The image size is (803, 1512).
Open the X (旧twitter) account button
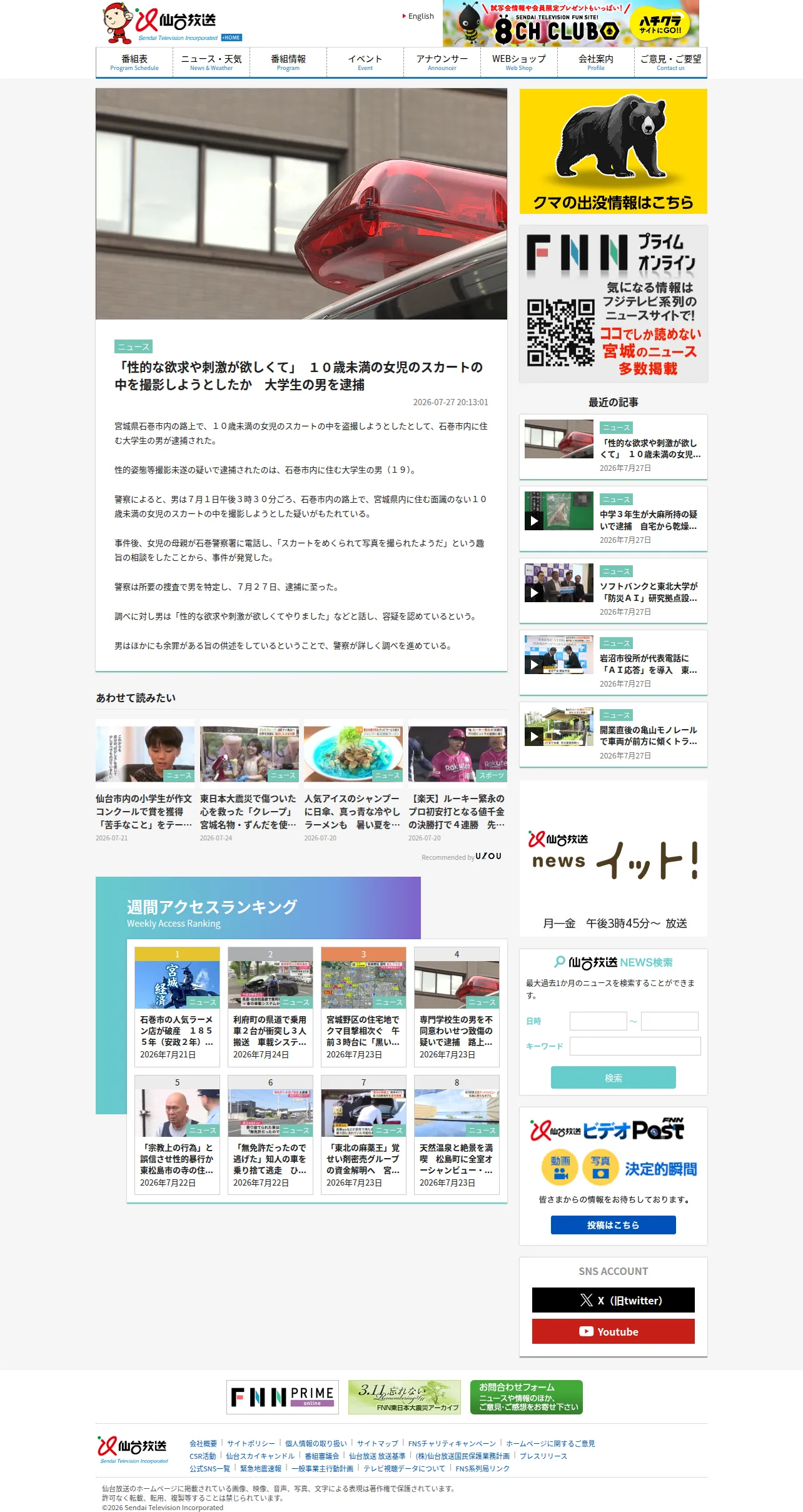coord(613,1300)
